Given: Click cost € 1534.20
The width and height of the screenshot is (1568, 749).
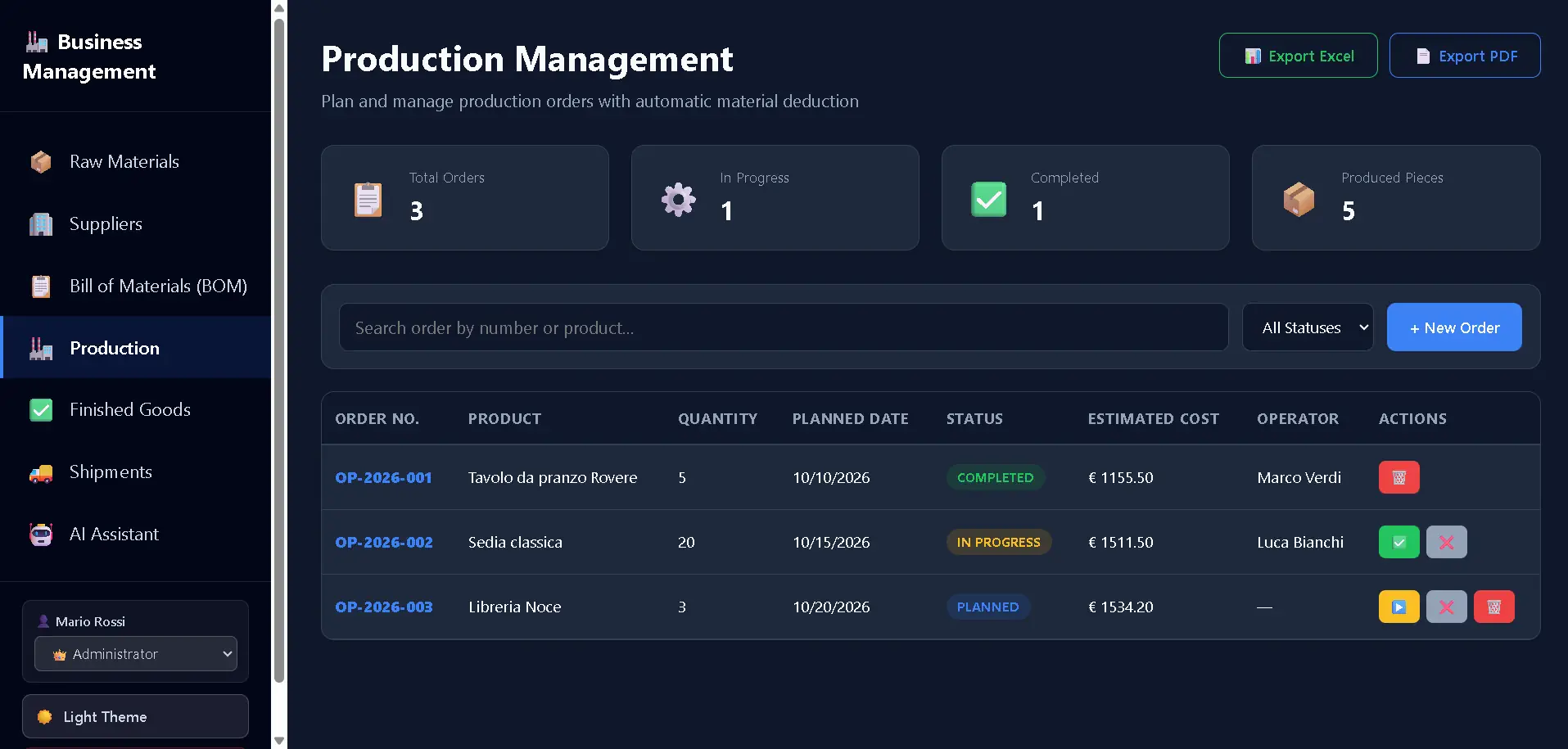Looking at the screenshot, I should 1121,607.
